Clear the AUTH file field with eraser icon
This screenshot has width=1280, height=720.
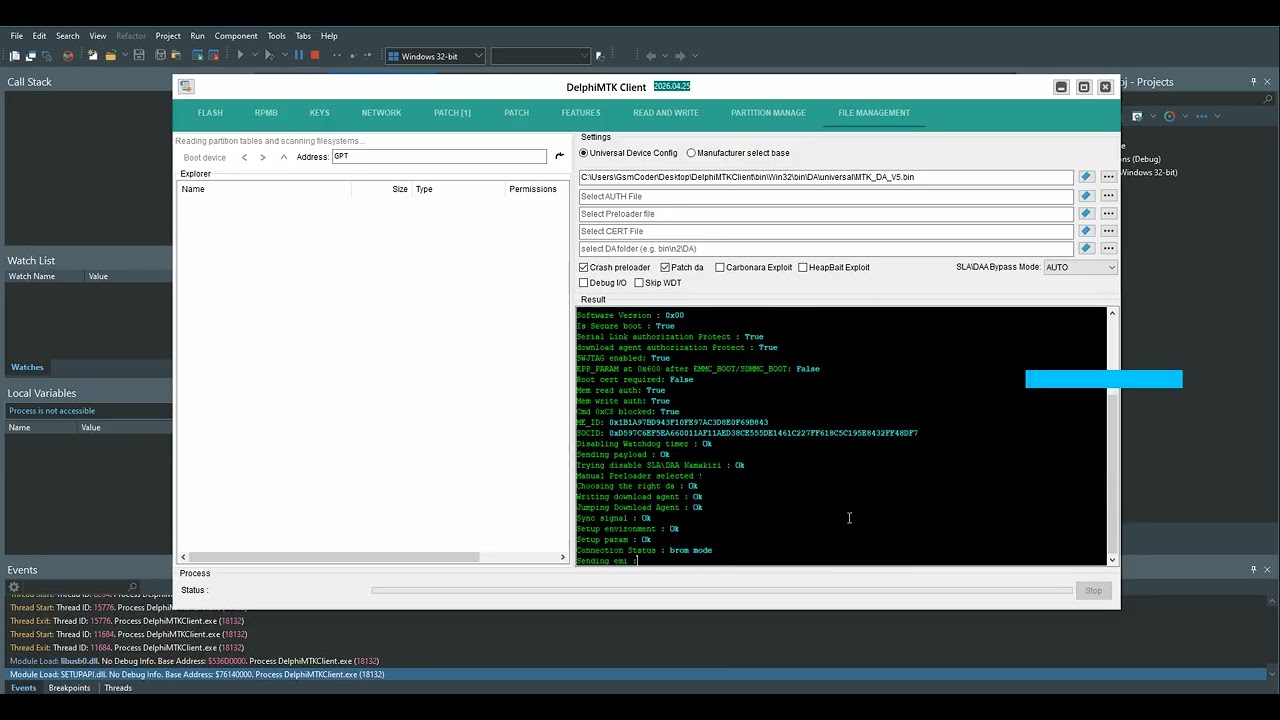[x=1086, y=196]
